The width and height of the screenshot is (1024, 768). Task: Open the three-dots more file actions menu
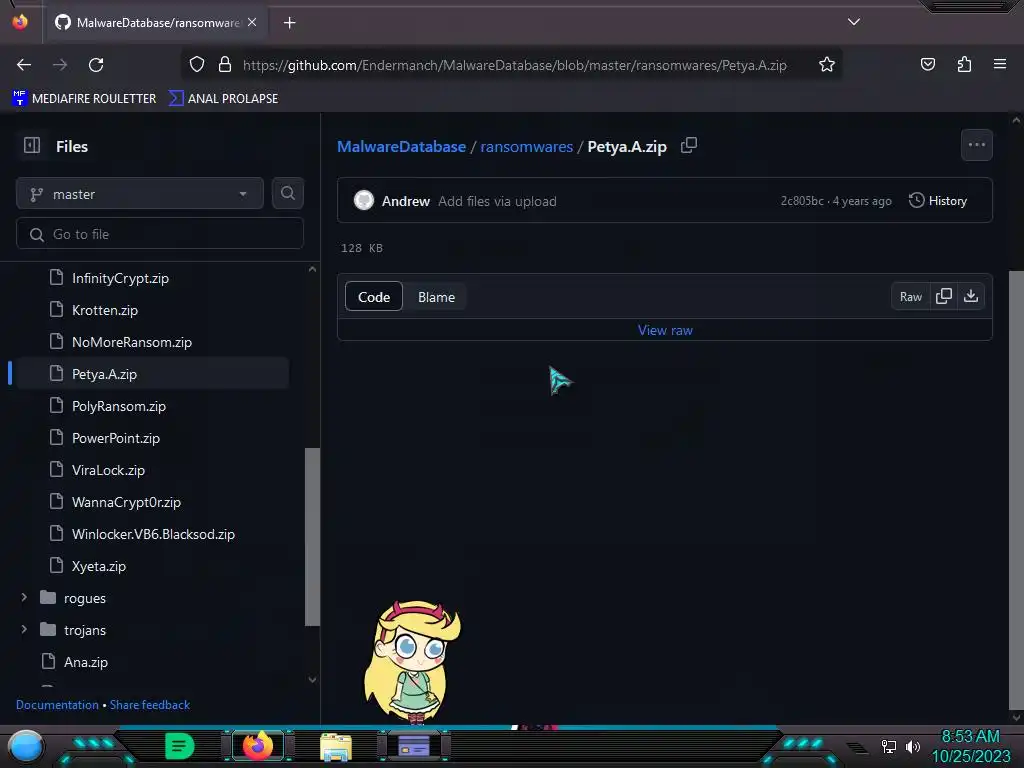(976, 145)
